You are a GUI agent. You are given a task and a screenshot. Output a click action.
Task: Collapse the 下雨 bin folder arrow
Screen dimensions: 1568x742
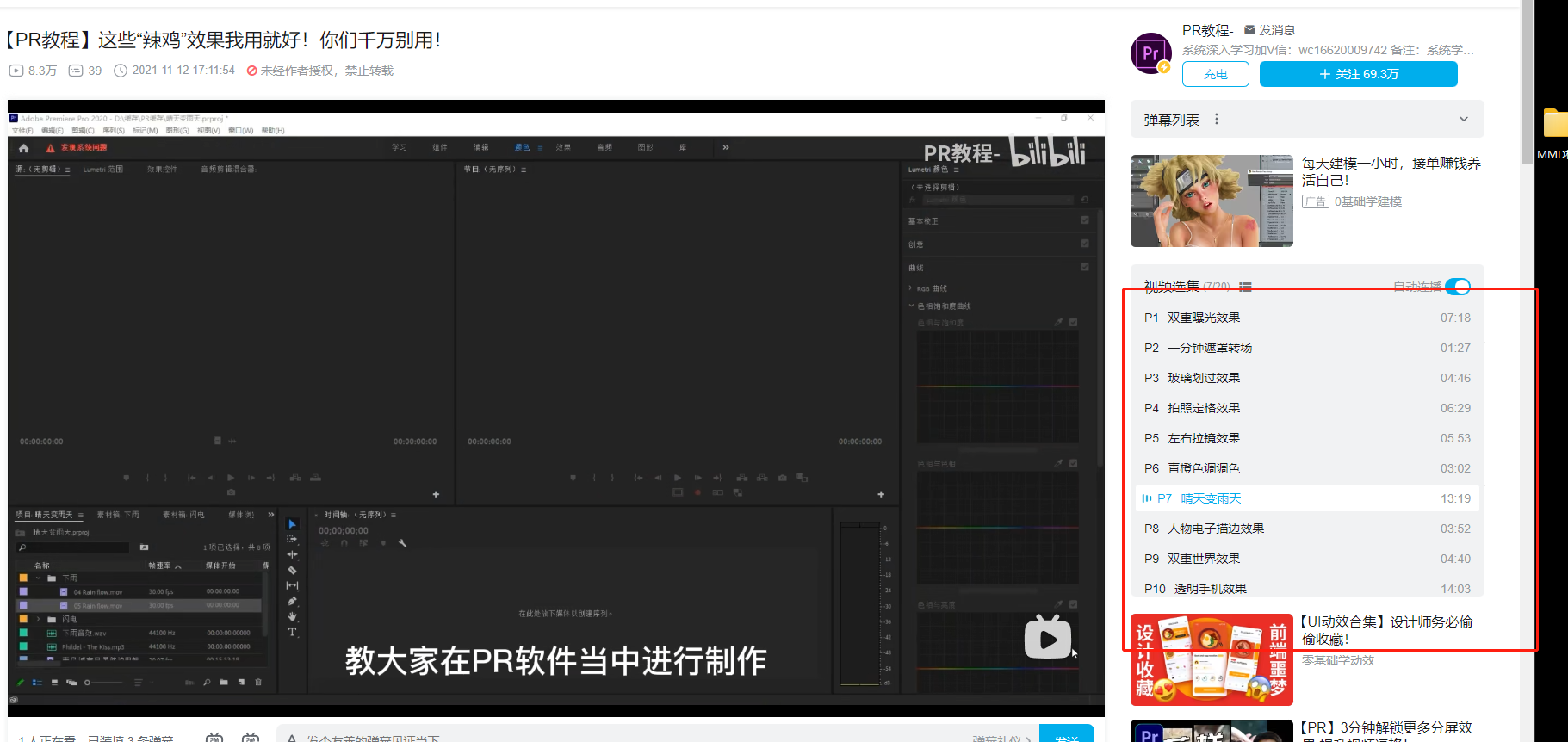(39, 578)
